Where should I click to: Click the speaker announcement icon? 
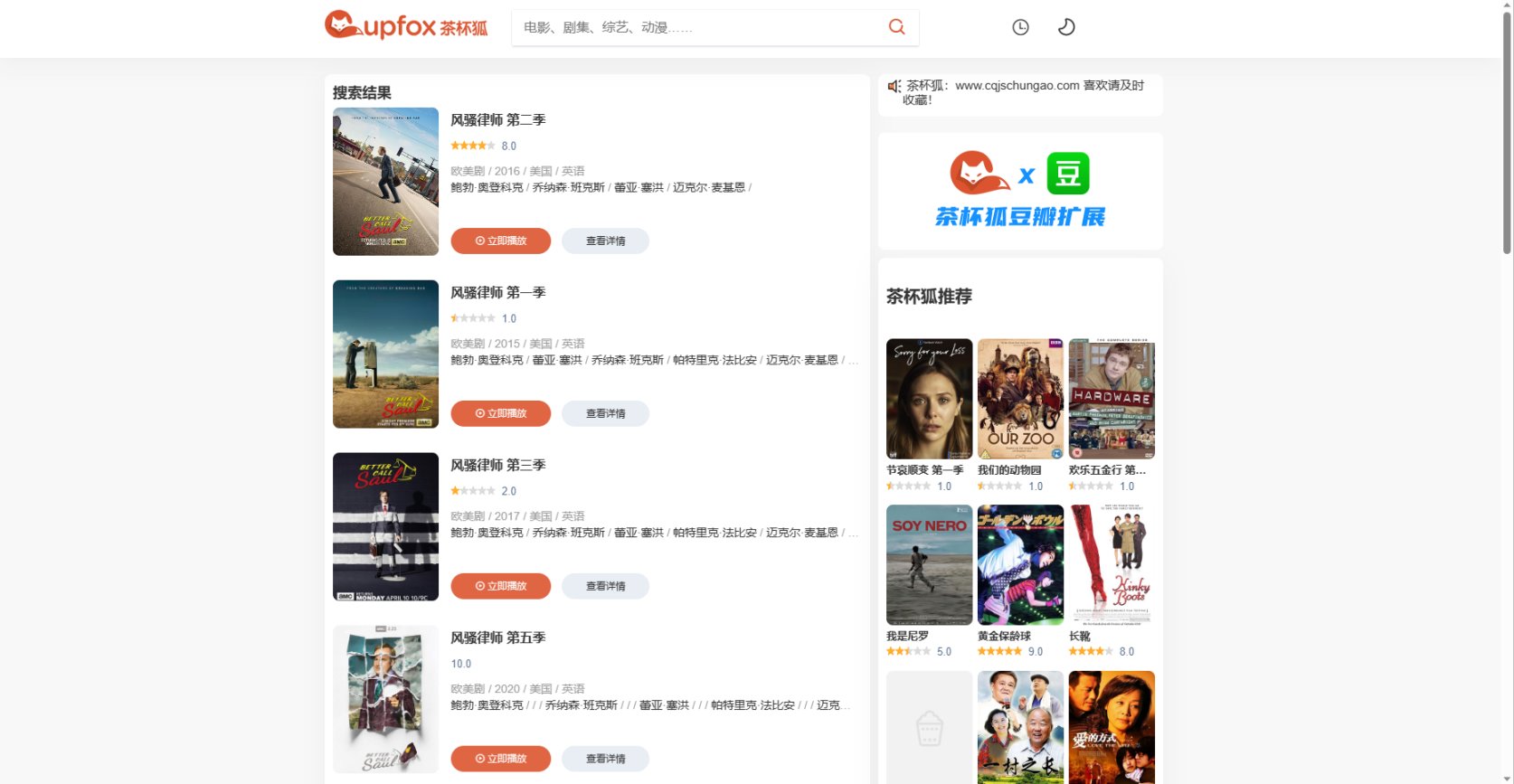pyautogui.click(x=894, y=86)
